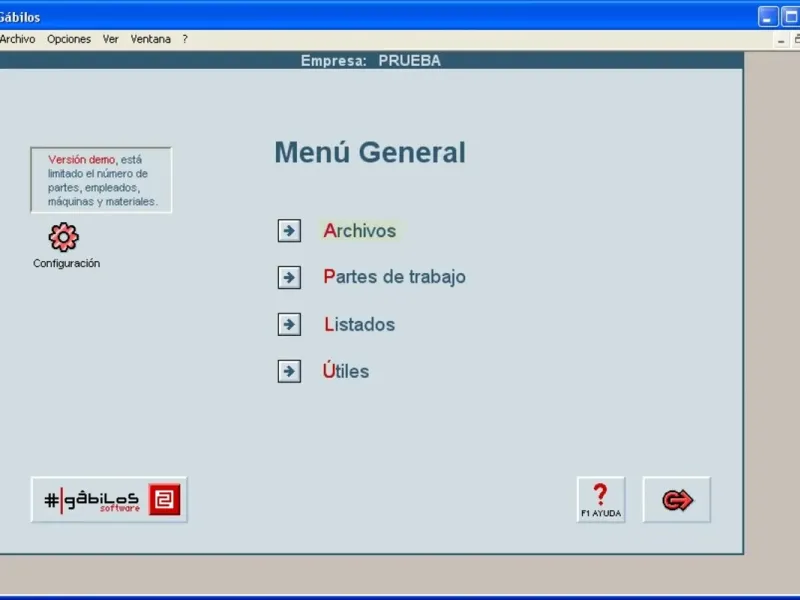Minimize the Gábilos main window
This screenshot has height=600, width=800.
767,17
